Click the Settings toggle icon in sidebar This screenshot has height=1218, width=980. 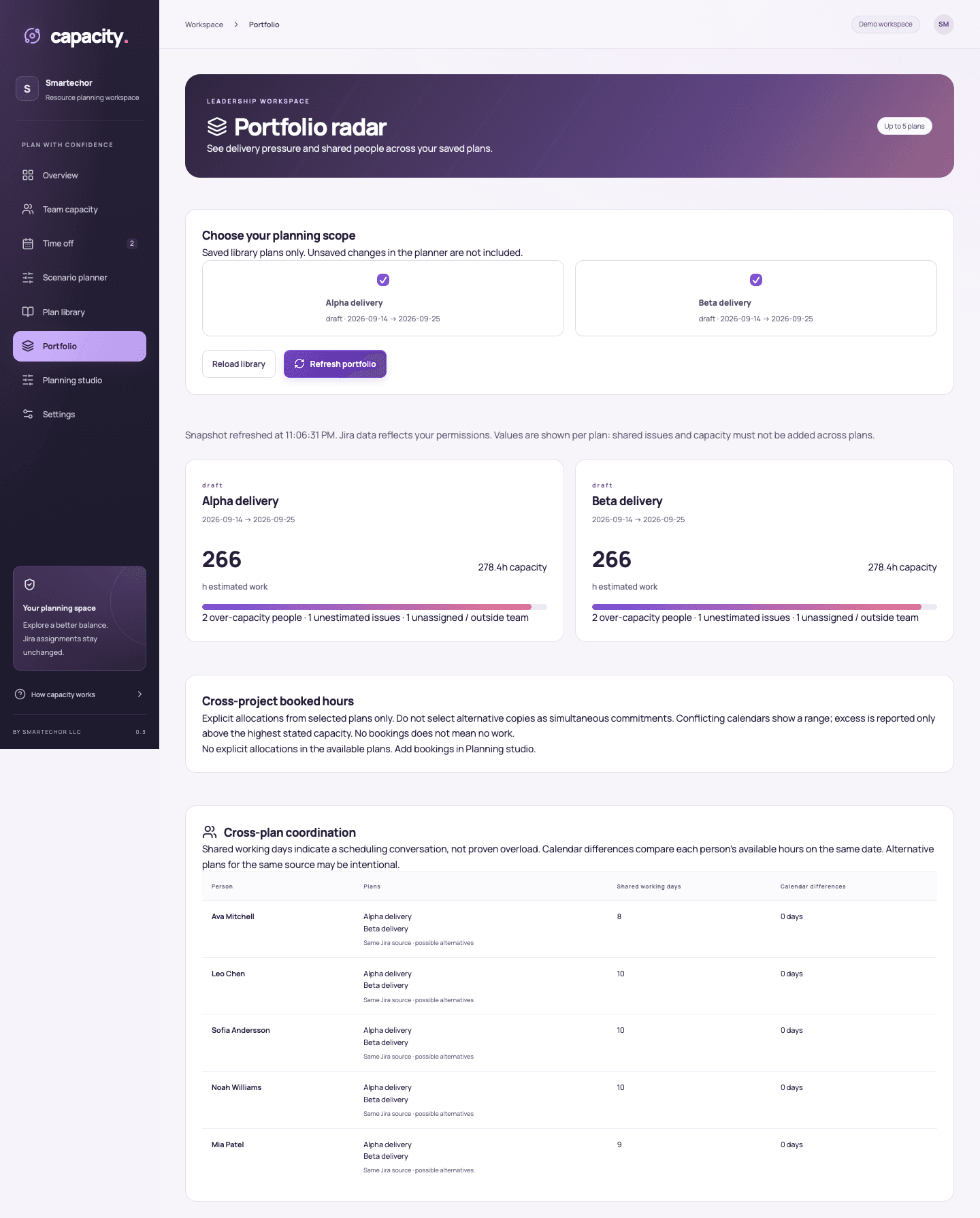28,414
